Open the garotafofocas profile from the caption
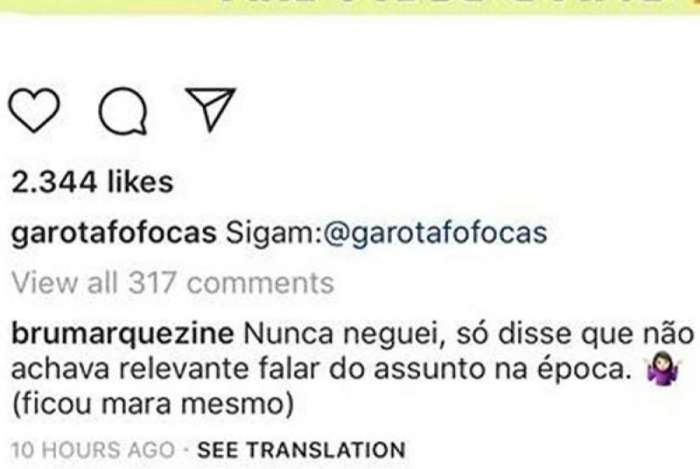This screenshot has width=700, height=469. pos(114,232)
